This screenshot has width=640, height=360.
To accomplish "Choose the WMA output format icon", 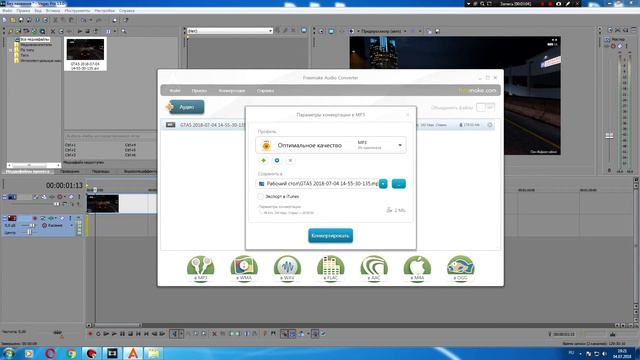I will click(244, 268).
